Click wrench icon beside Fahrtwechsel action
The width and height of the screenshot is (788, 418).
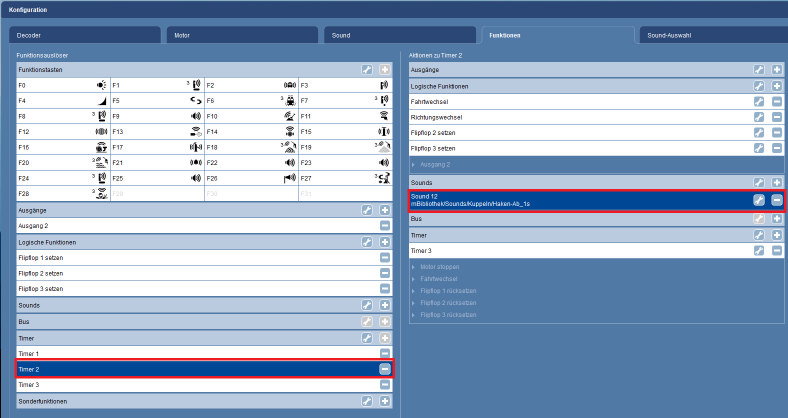point(759,102)
